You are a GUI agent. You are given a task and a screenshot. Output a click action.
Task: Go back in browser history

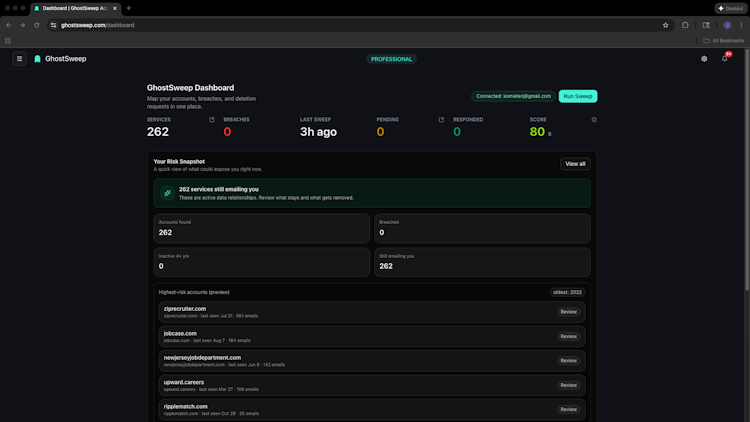click(x=9, y=25)
